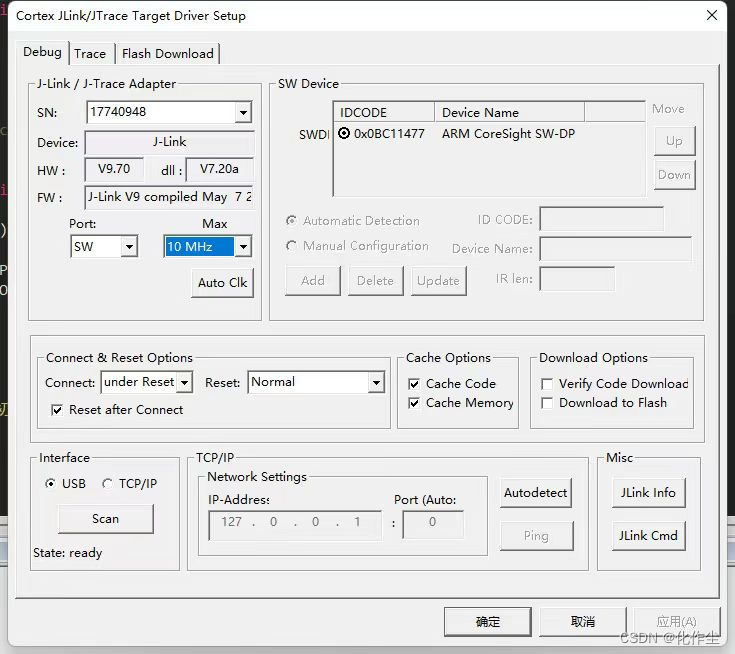
Task: Click the Auto Clk button
Action: click(222, 283)
